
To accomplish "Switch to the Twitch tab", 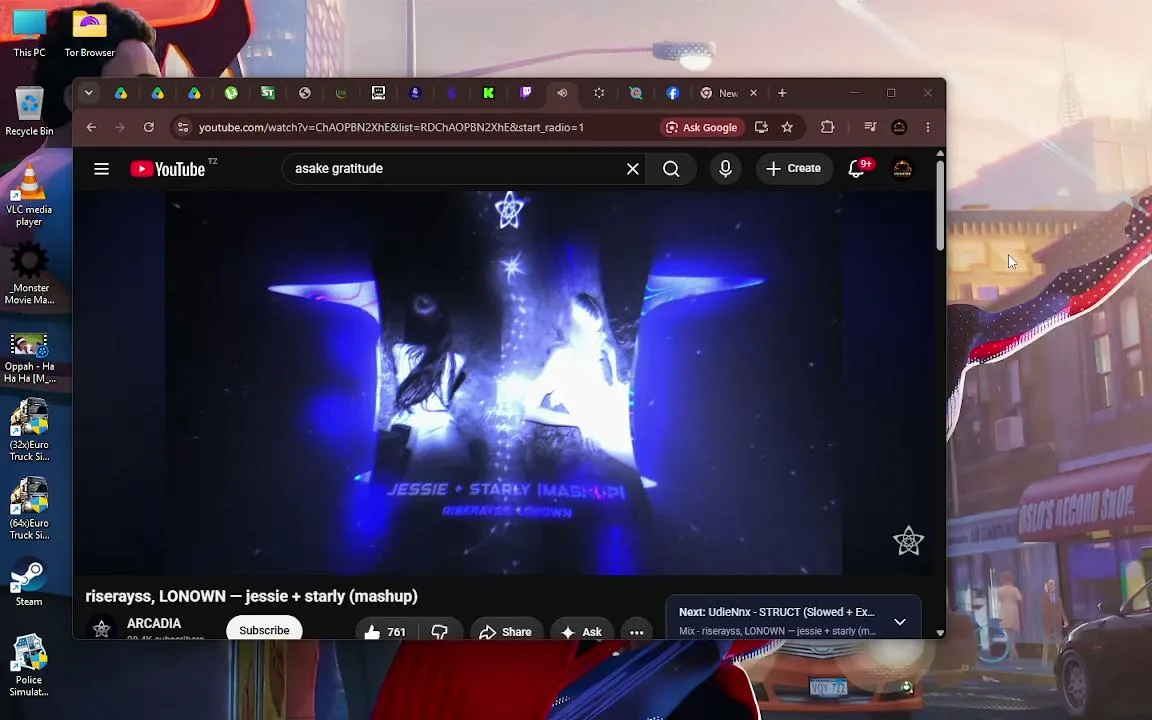I will [525, 93].
